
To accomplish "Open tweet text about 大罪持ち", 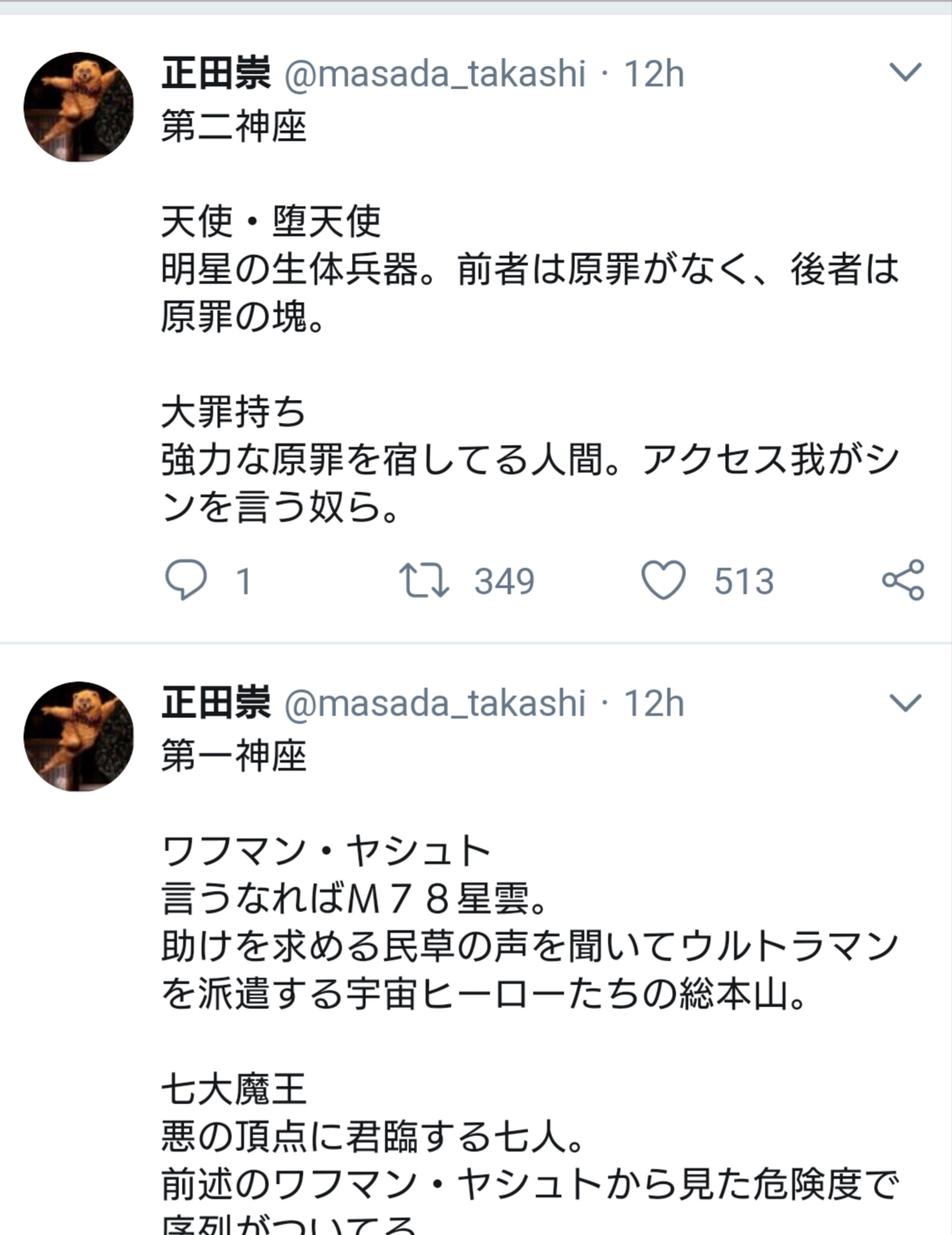I will [x=529, y=459].
